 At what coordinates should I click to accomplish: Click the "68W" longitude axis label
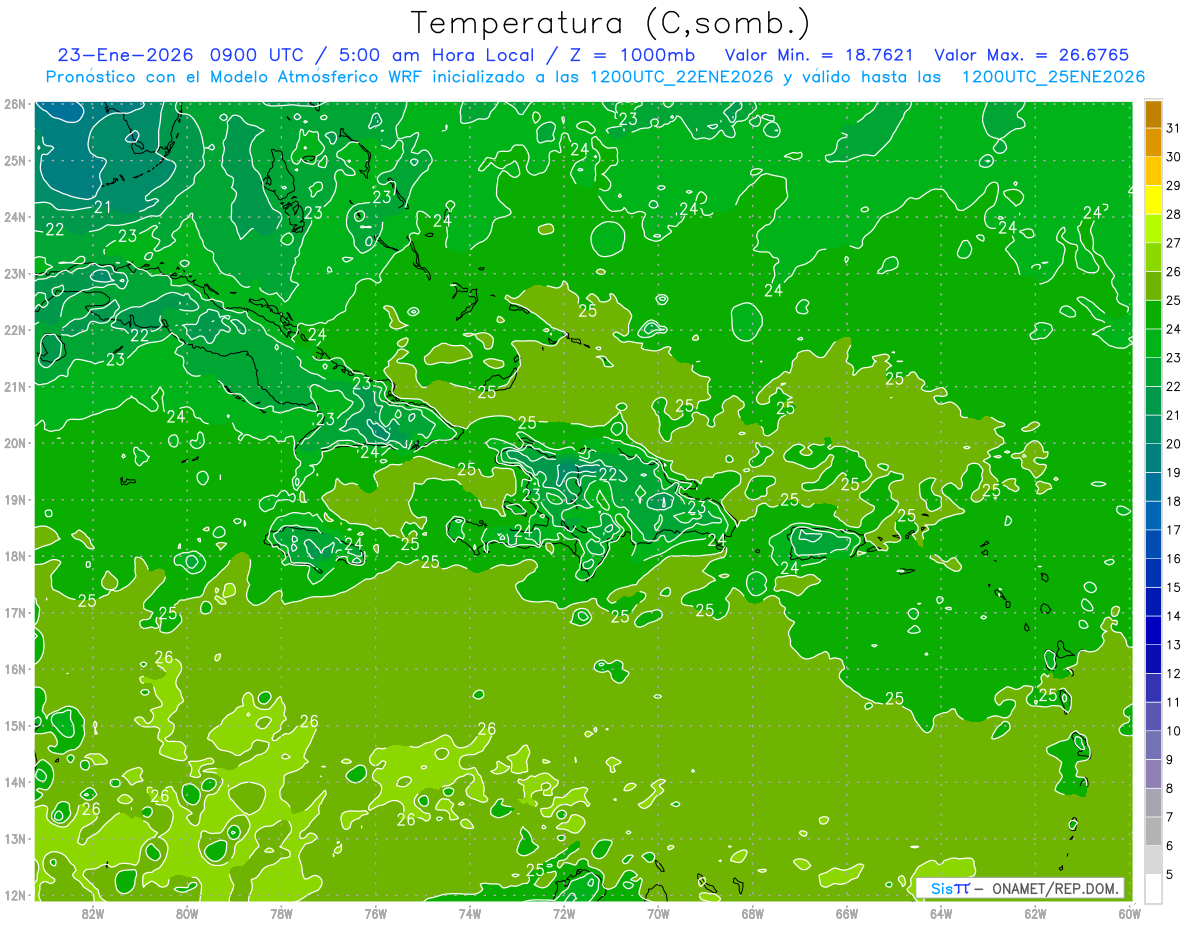tap(752, 913)
